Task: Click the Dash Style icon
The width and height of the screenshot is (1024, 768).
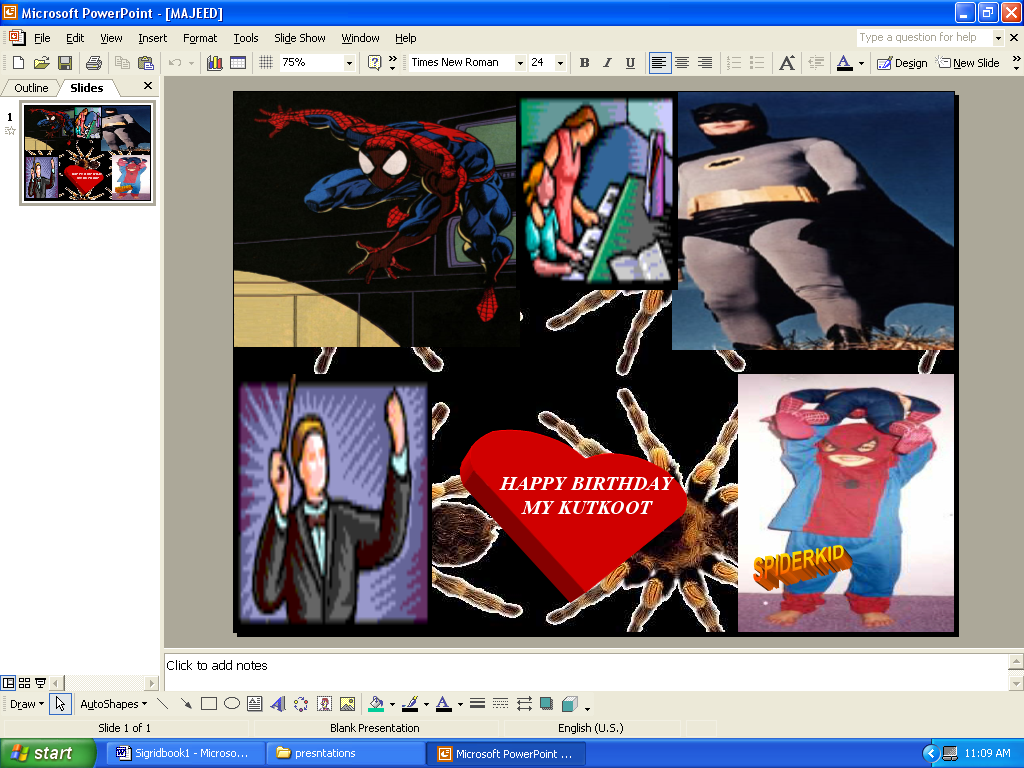Action: [x=500, y=703]
